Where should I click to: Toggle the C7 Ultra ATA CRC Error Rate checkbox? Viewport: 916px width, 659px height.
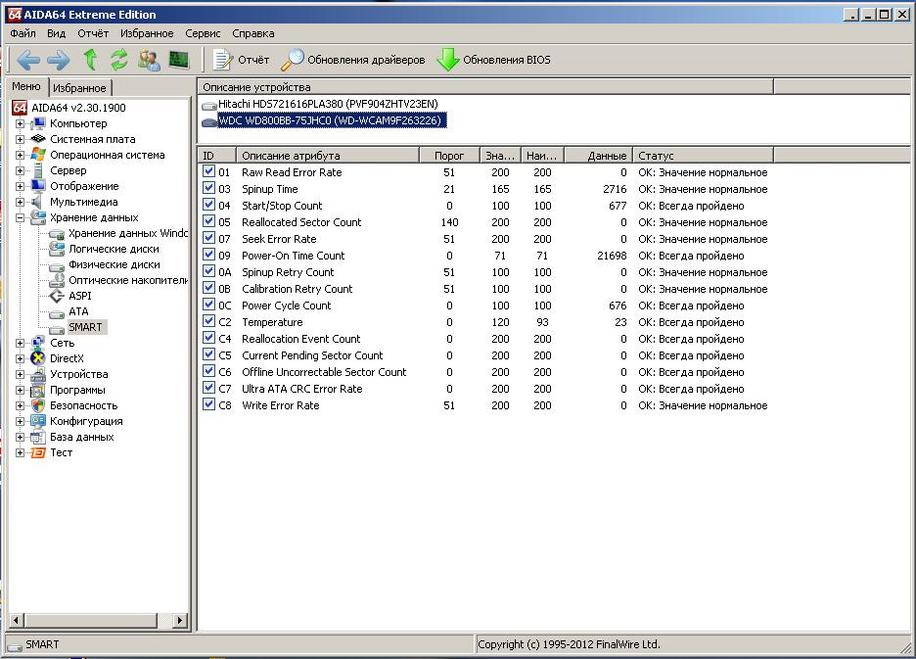click(x=209, y=387)
